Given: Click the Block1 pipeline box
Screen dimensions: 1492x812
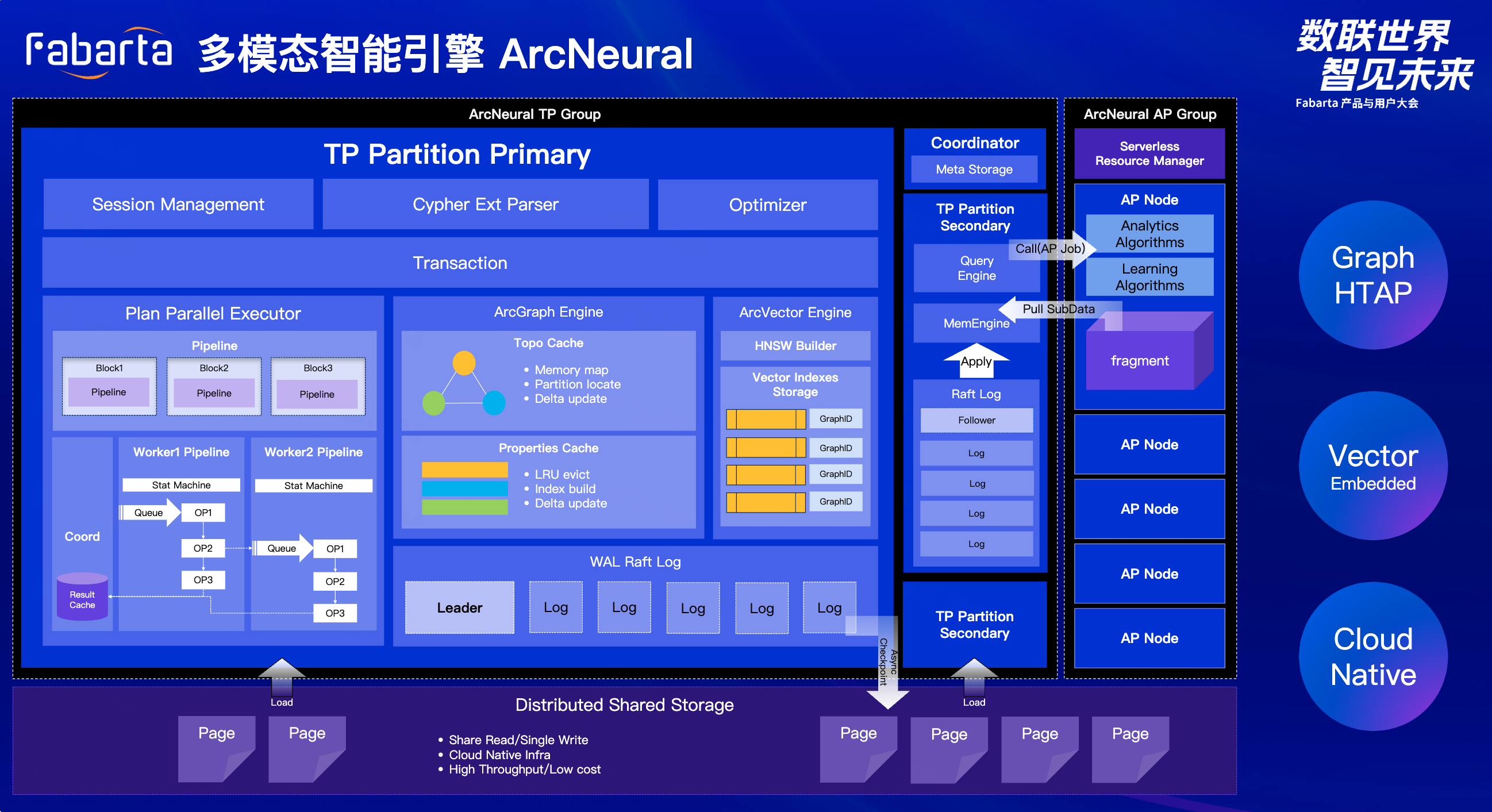Looking at the screenshot, I should coord(109,386).
